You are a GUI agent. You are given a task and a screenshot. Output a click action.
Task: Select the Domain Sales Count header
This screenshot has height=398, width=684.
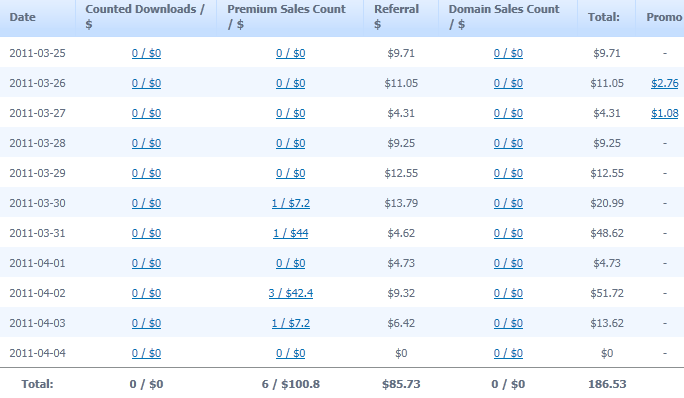(504, 17)
